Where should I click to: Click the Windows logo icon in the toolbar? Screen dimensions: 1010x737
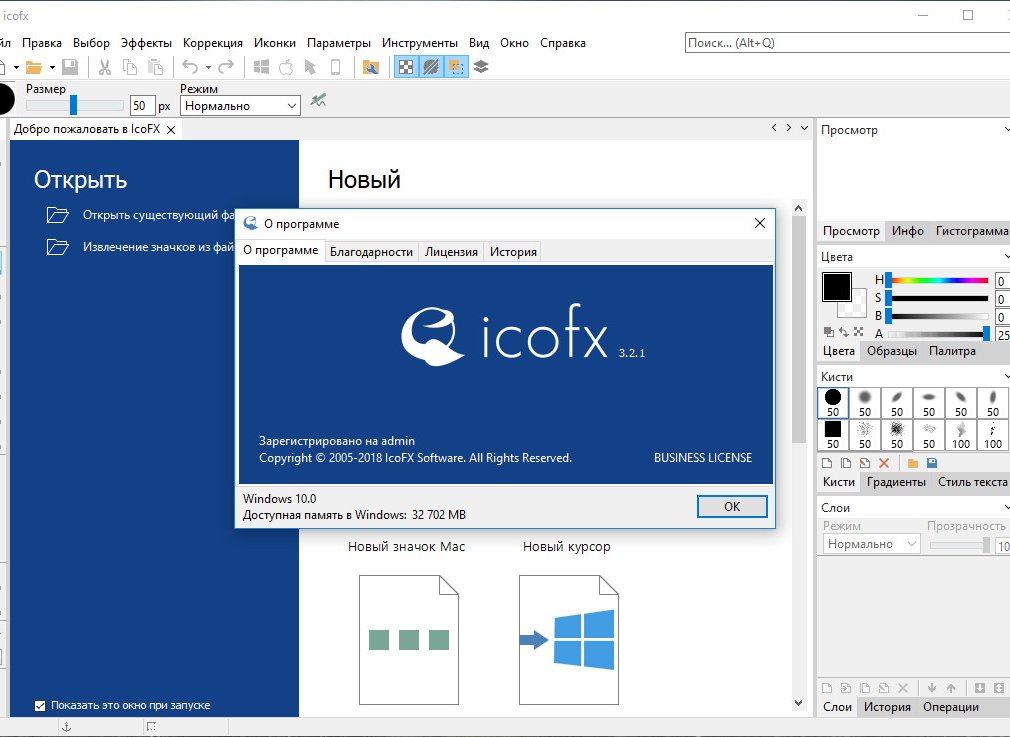coord(262,67)
